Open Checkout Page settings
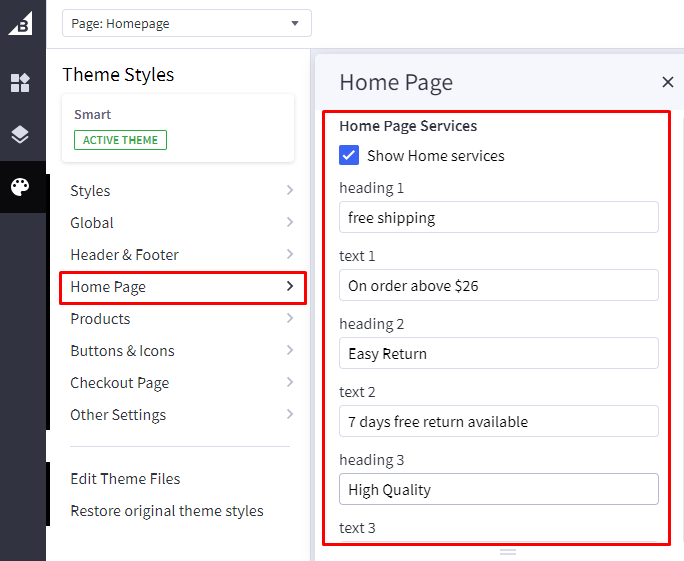 181,383
